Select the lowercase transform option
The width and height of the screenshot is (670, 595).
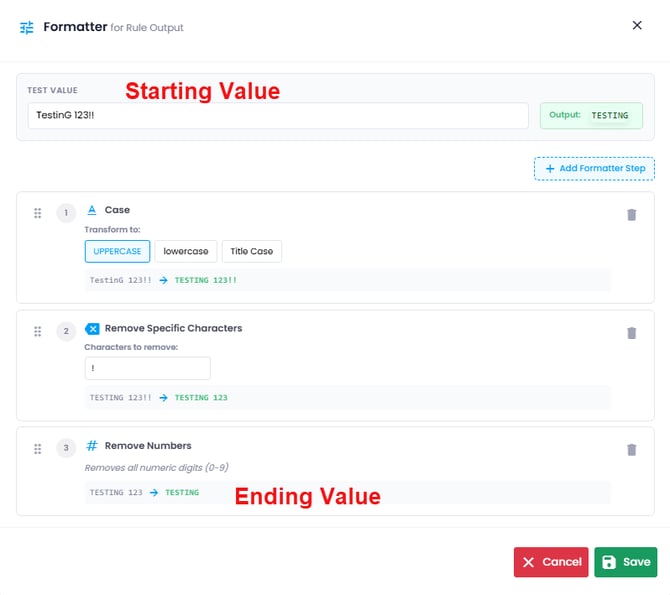187,251
